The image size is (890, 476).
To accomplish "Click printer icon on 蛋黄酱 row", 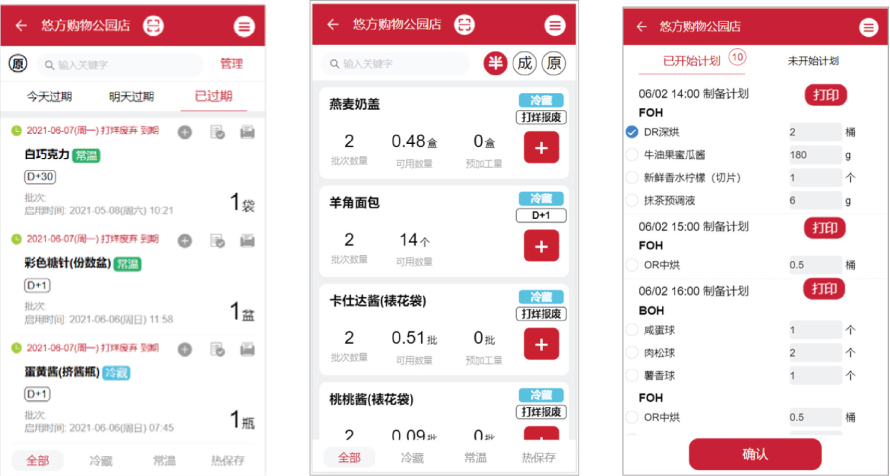I will 247,349.
